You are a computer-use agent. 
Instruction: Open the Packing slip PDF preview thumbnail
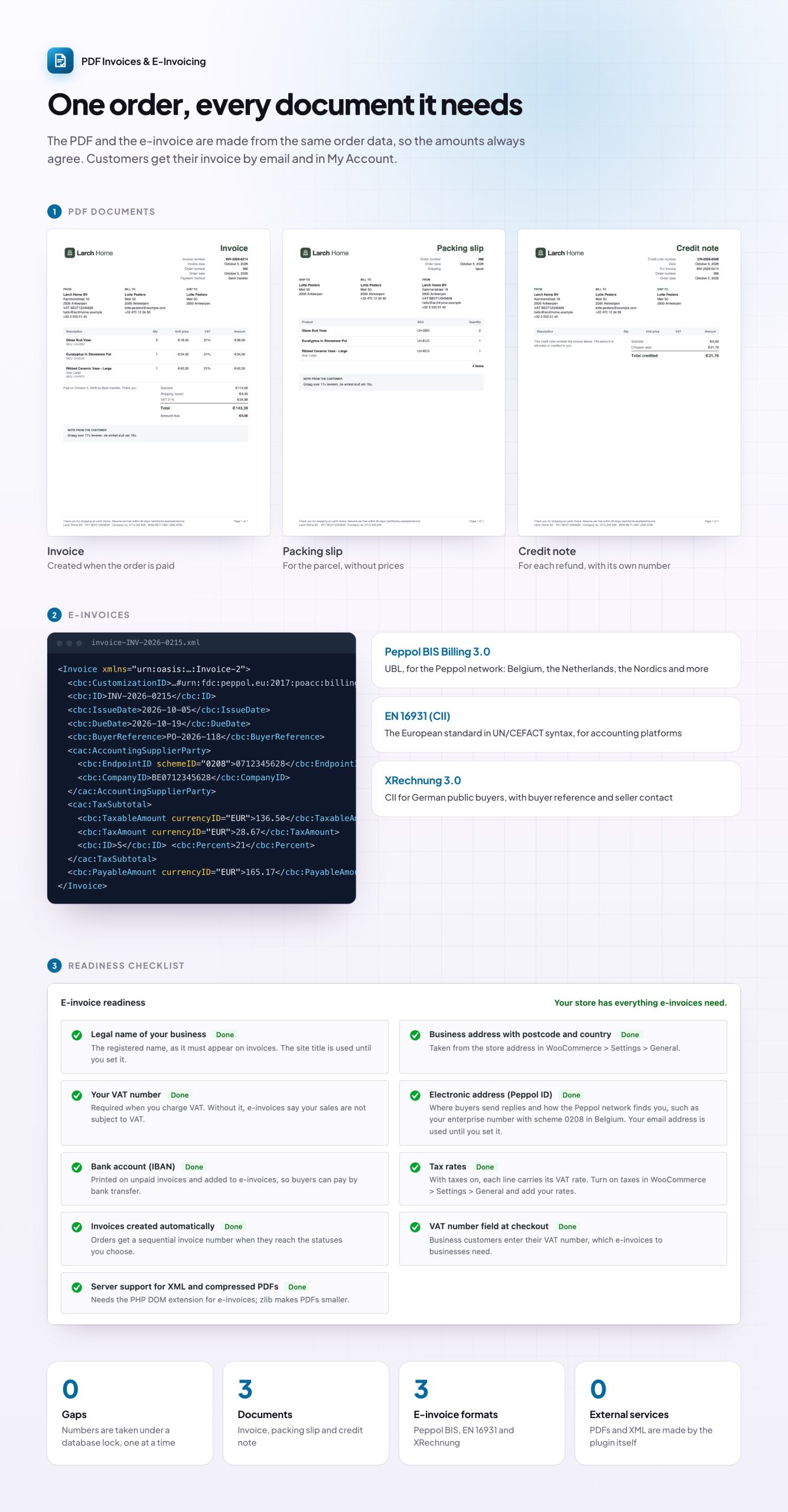pos(394,383)
